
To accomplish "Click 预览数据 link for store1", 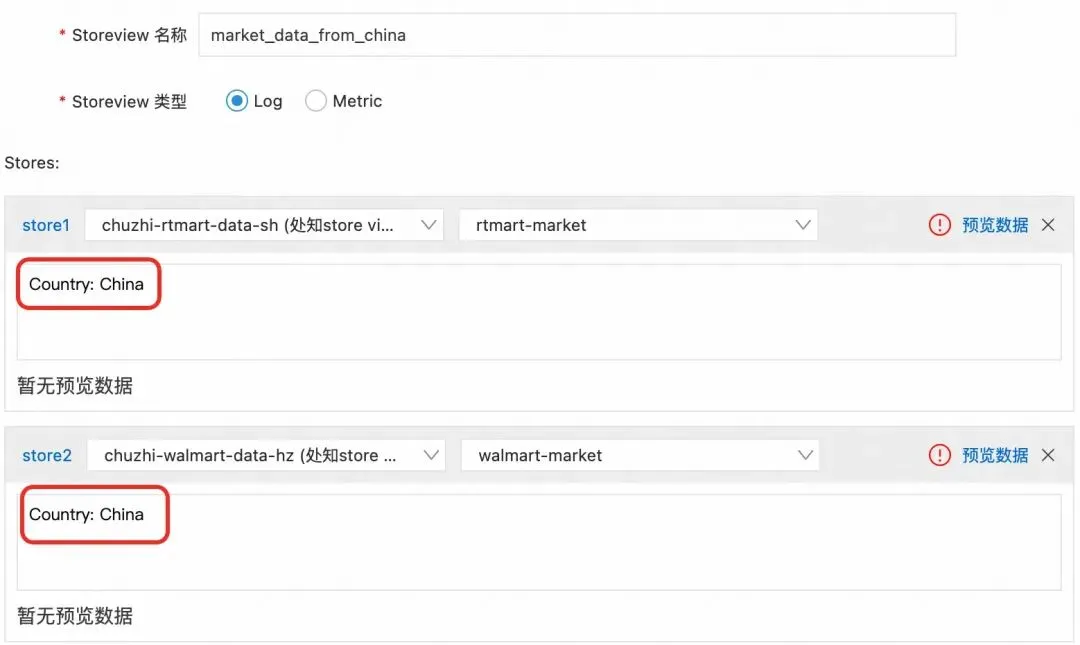I will [x=995, y=225].
